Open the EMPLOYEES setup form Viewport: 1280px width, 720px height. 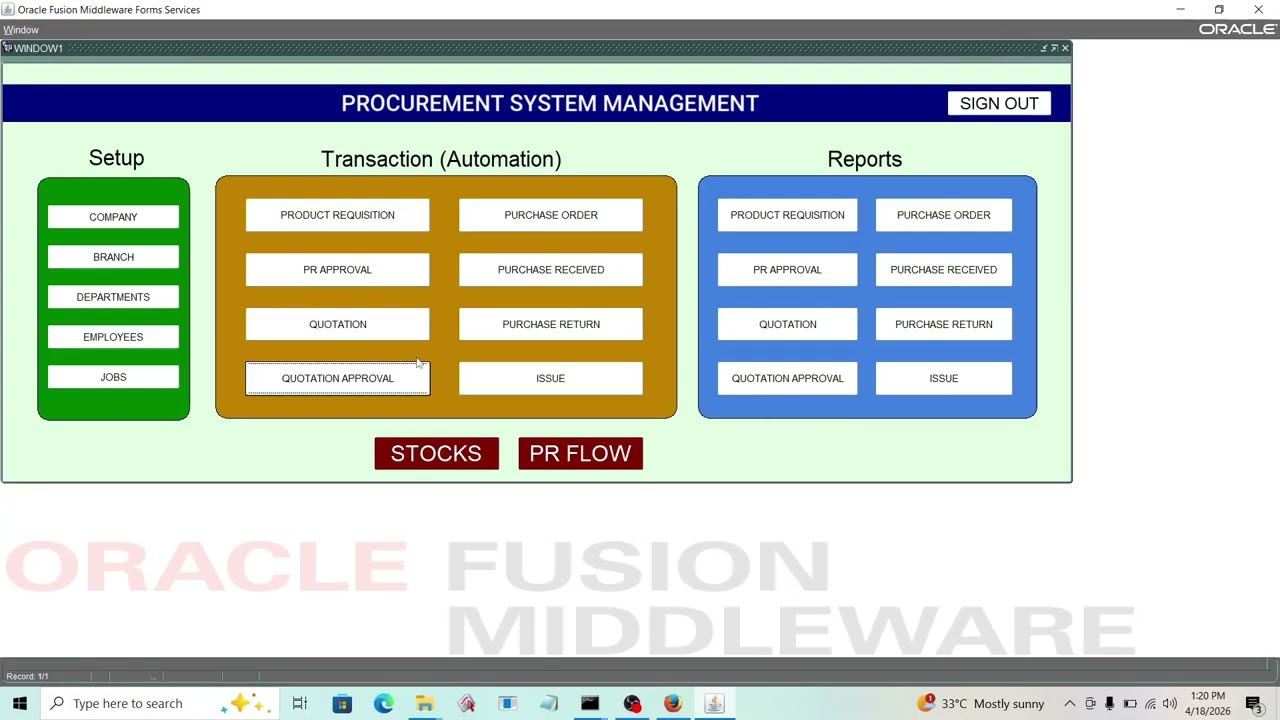113,337
